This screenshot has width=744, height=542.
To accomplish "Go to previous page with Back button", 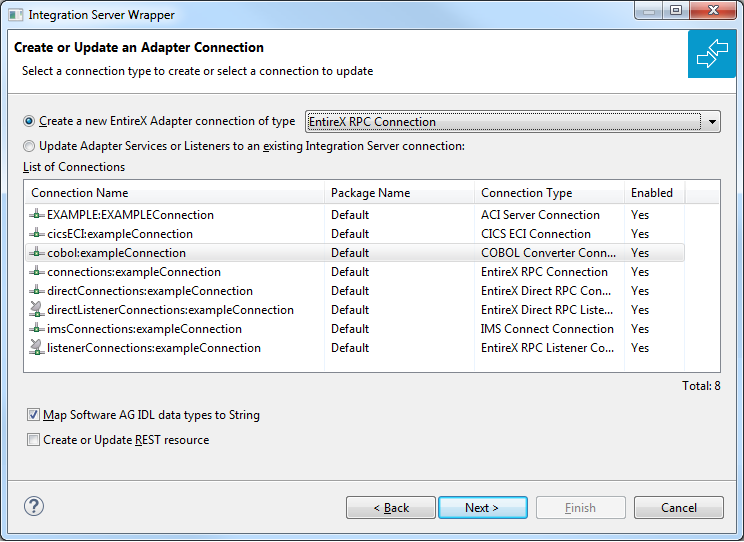I will coord(391,508).
